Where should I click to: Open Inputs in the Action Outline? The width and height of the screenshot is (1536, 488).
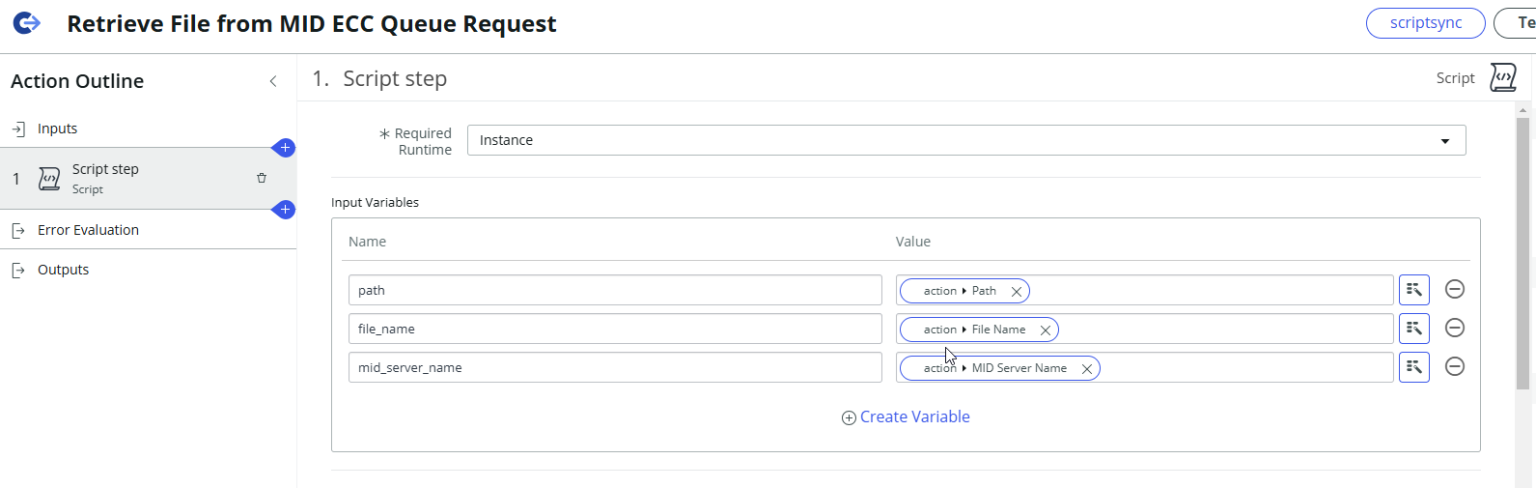coord(57,129)
